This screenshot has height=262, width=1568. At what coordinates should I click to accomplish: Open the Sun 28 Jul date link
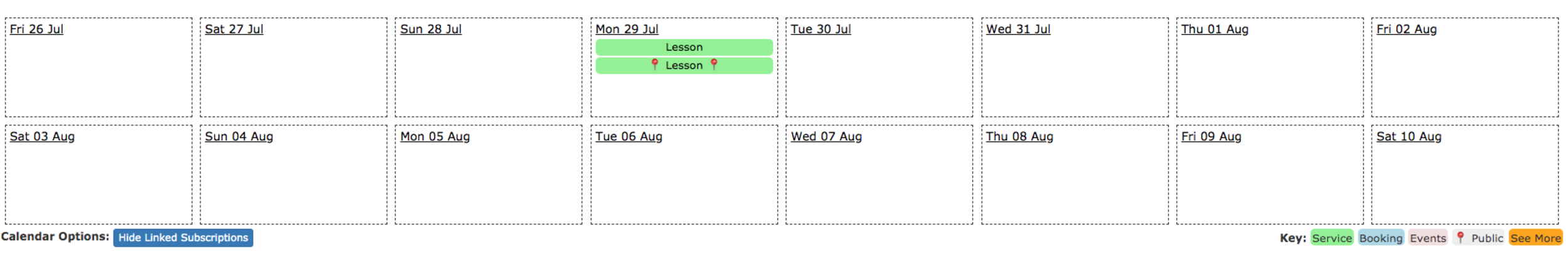click(431, 29)
